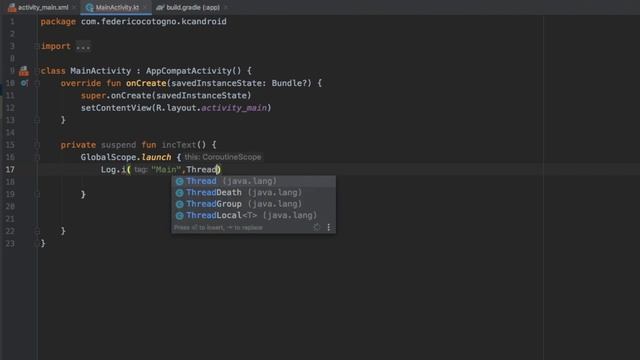Image resolution: width=640 pixels, height=360 pixels.
Task: Click the onCreate function name on line 10
Action: pyautogui.click(x=146, y=83)
